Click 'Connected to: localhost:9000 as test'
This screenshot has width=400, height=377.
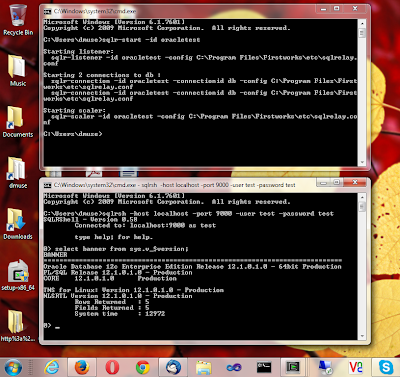(x=145, y=225)
